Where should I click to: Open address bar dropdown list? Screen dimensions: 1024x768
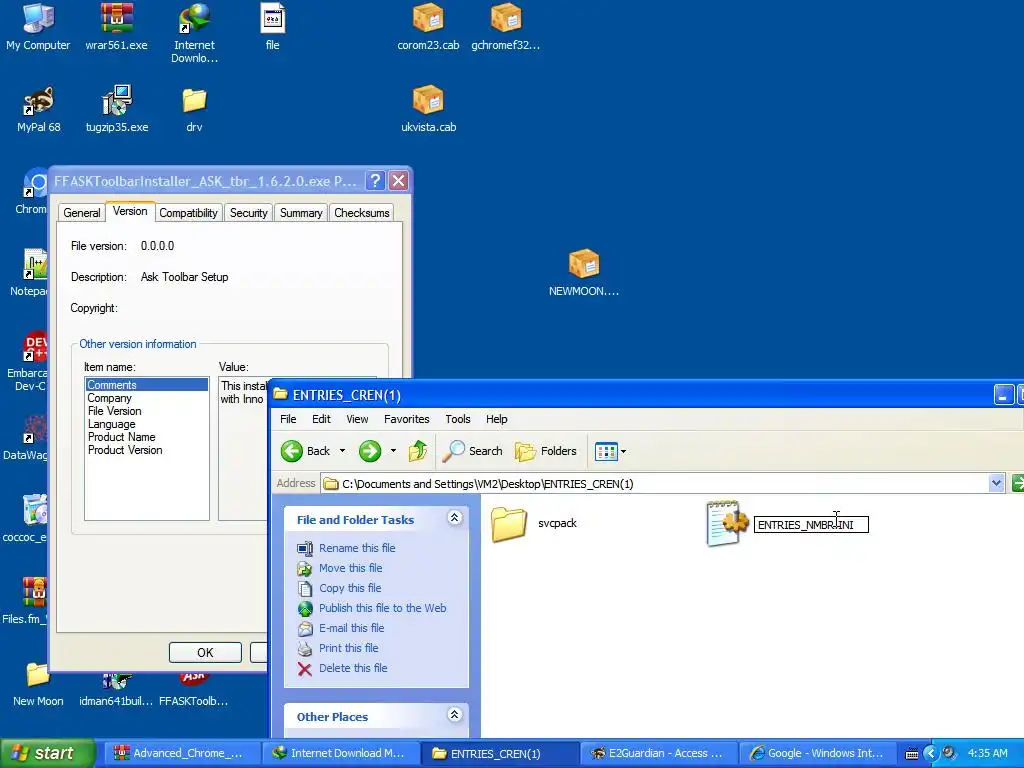(x=996, y=483)
